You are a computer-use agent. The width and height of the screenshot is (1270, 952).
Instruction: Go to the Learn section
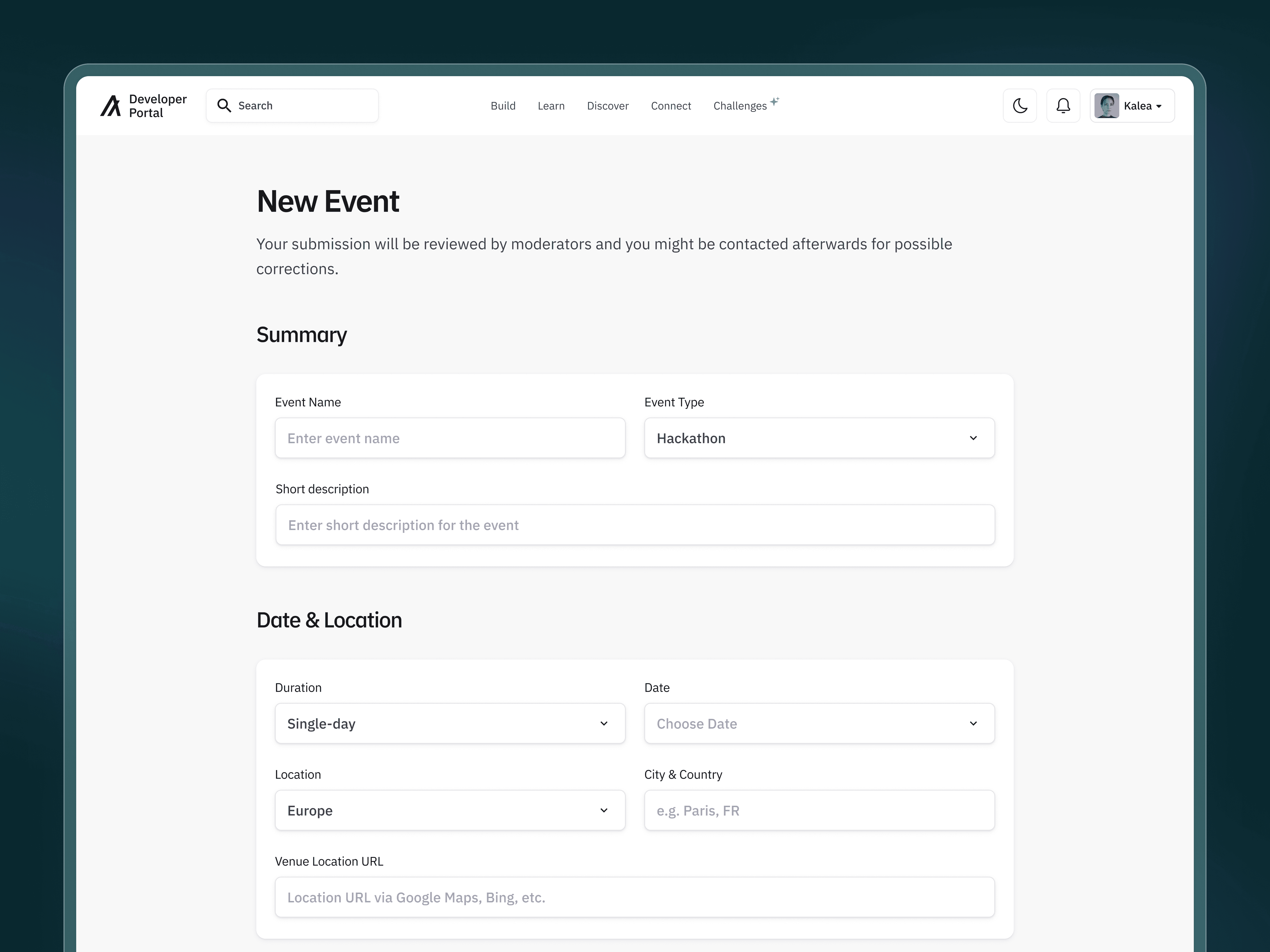[551, 106]
